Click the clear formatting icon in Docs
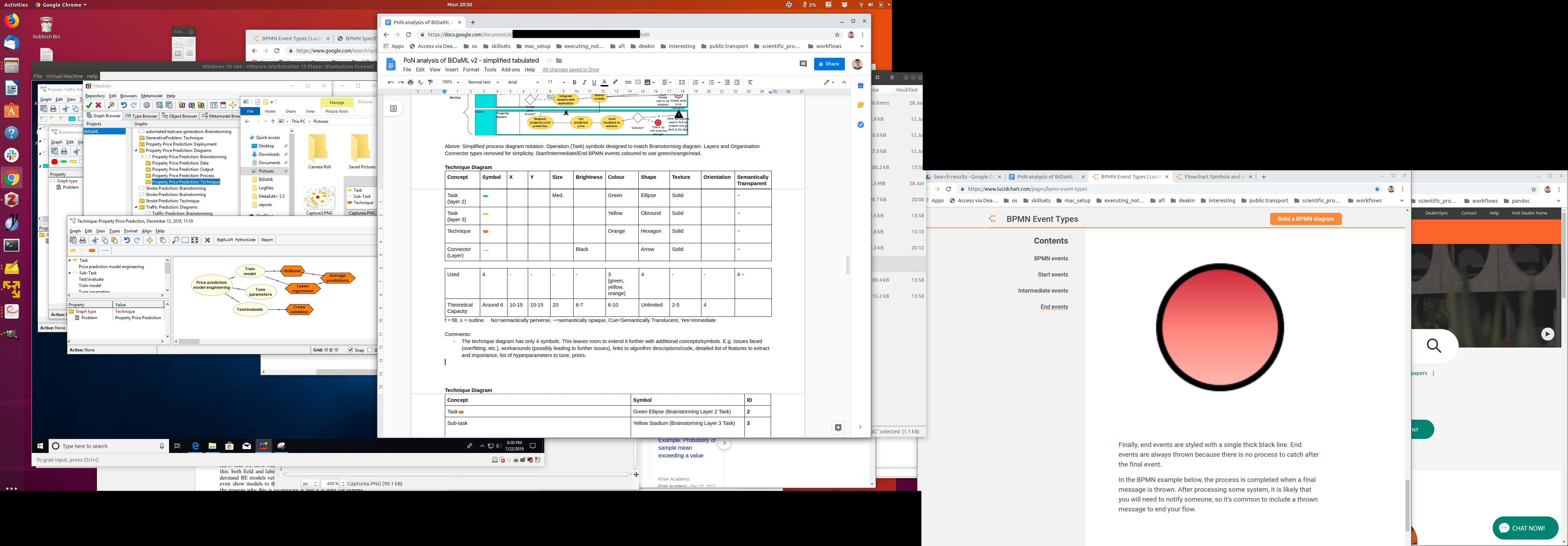Image resolution: width=1568 pixels, height=546 pixels. pos(750,82)
